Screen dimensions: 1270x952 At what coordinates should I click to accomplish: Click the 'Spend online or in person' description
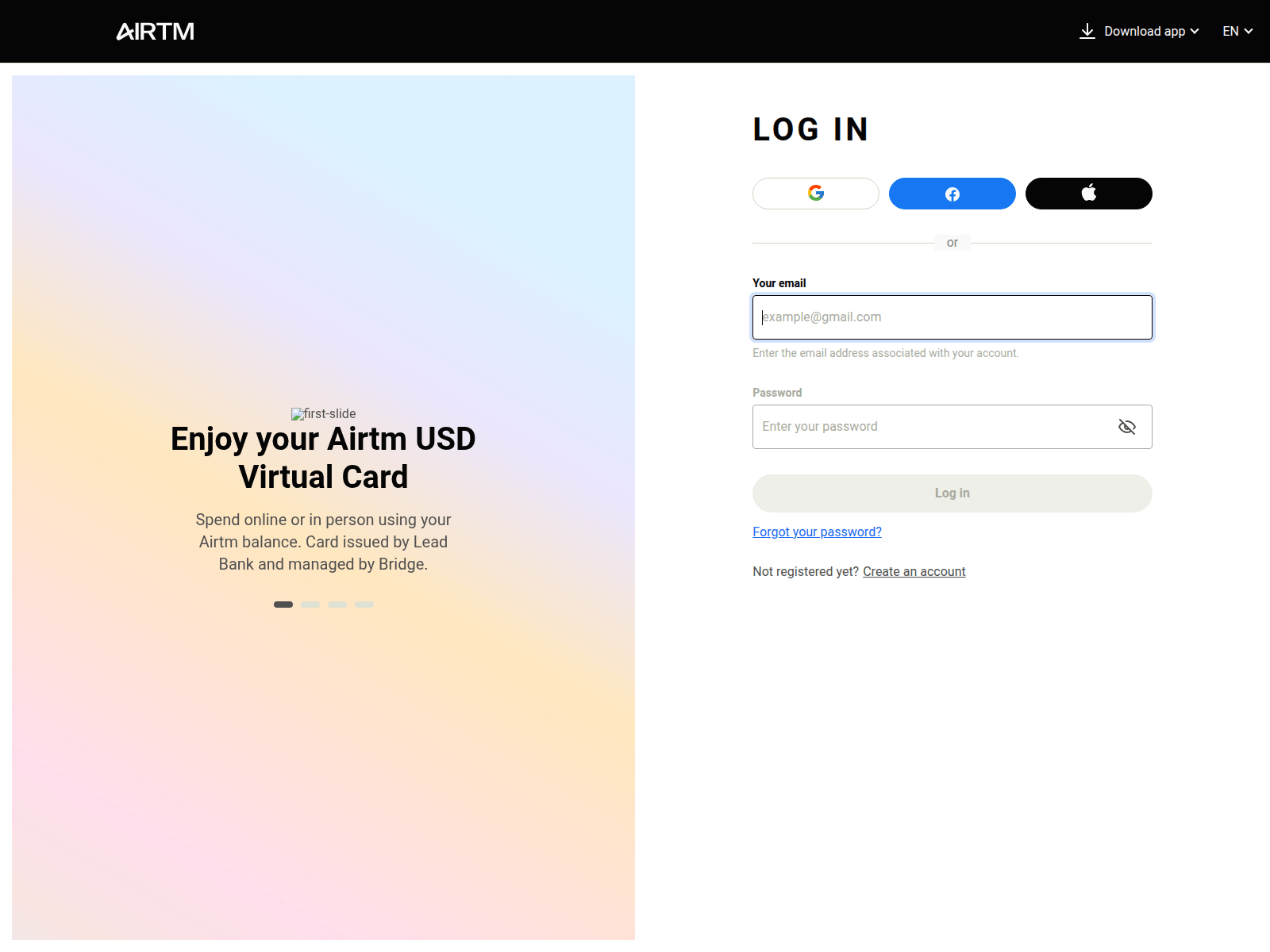point(323,542)
